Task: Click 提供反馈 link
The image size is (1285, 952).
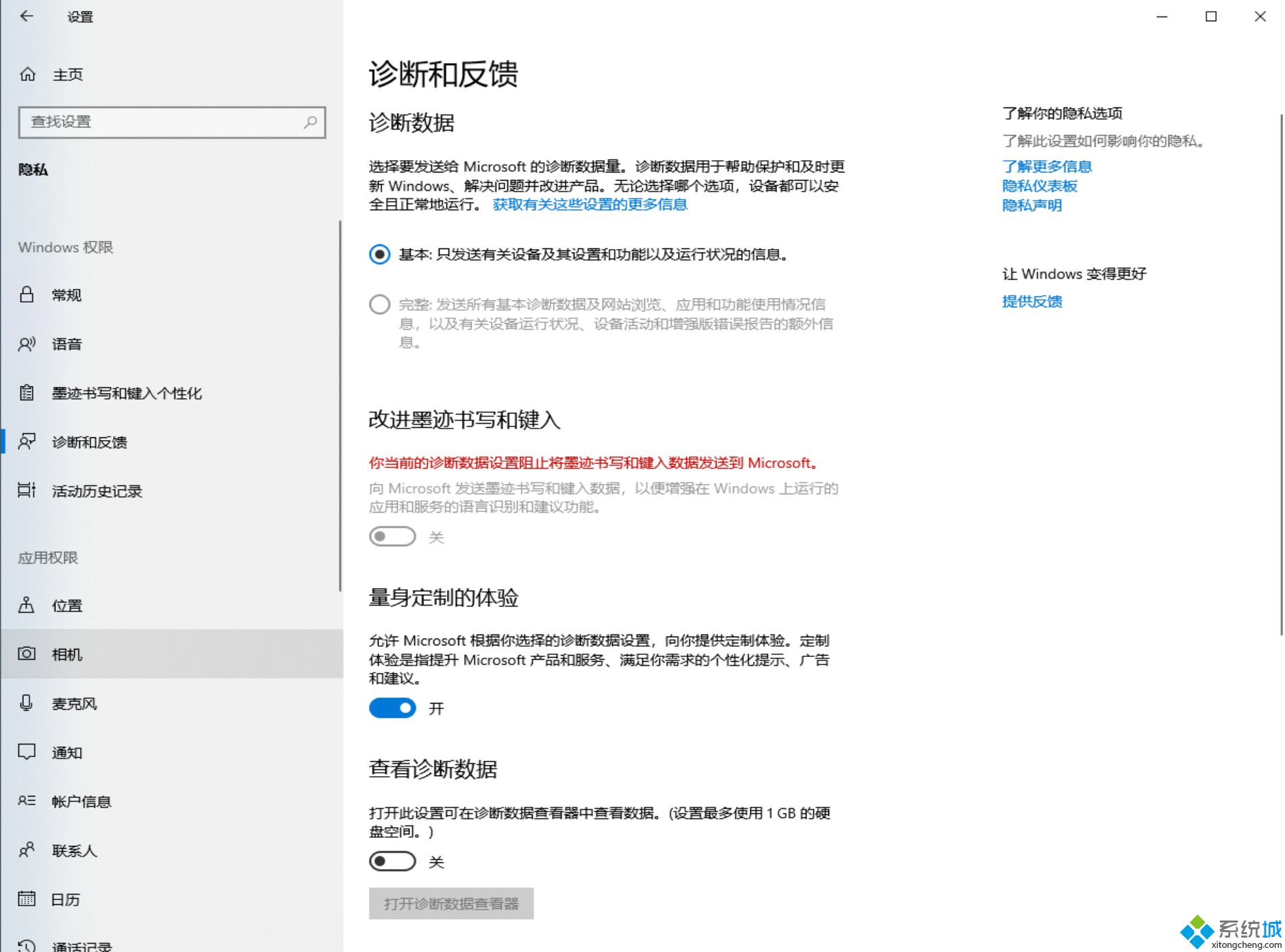Action: [x=1032, y=301]
